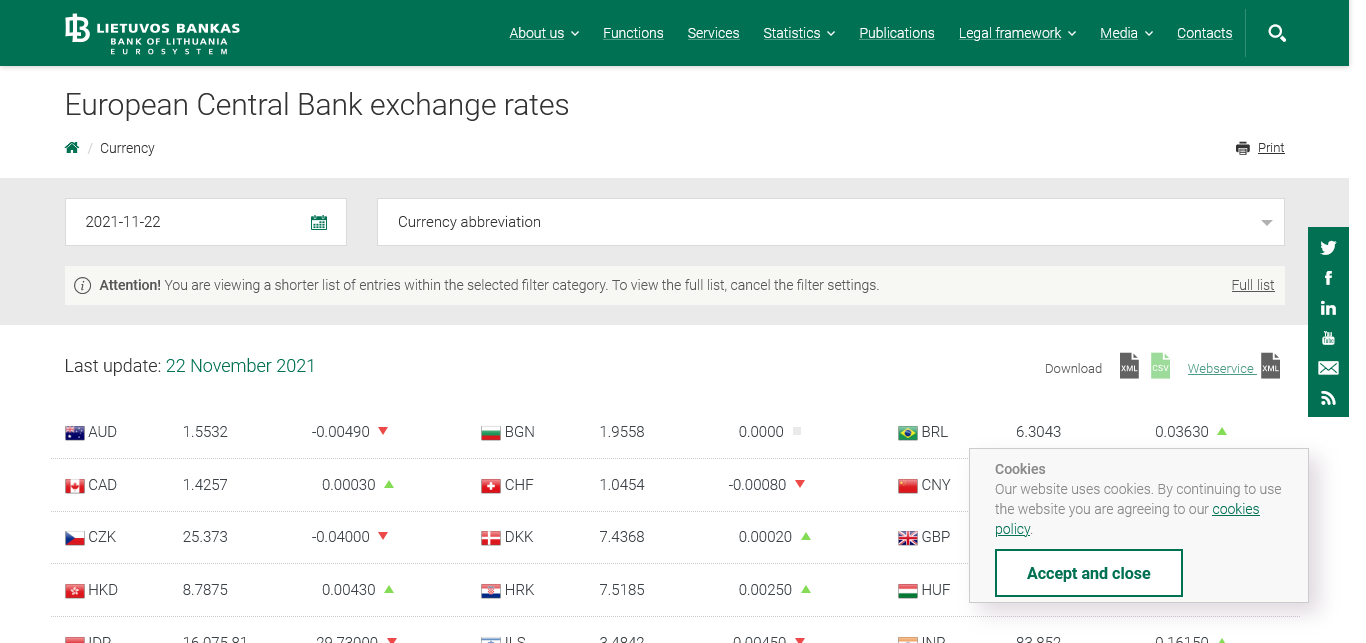This screenshot has height=643, width=1366.
Task: Click the Full list link
Action: point(1252,285)
